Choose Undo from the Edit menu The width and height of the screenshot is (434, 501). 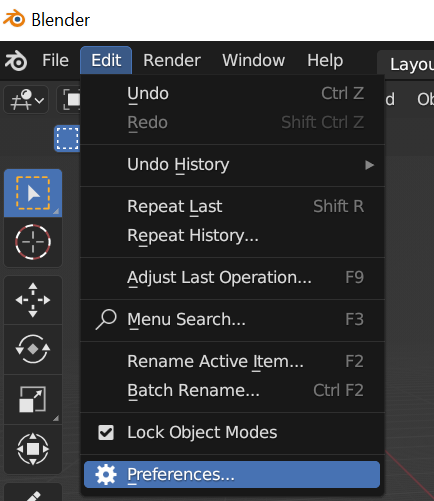tap(232, 93)
